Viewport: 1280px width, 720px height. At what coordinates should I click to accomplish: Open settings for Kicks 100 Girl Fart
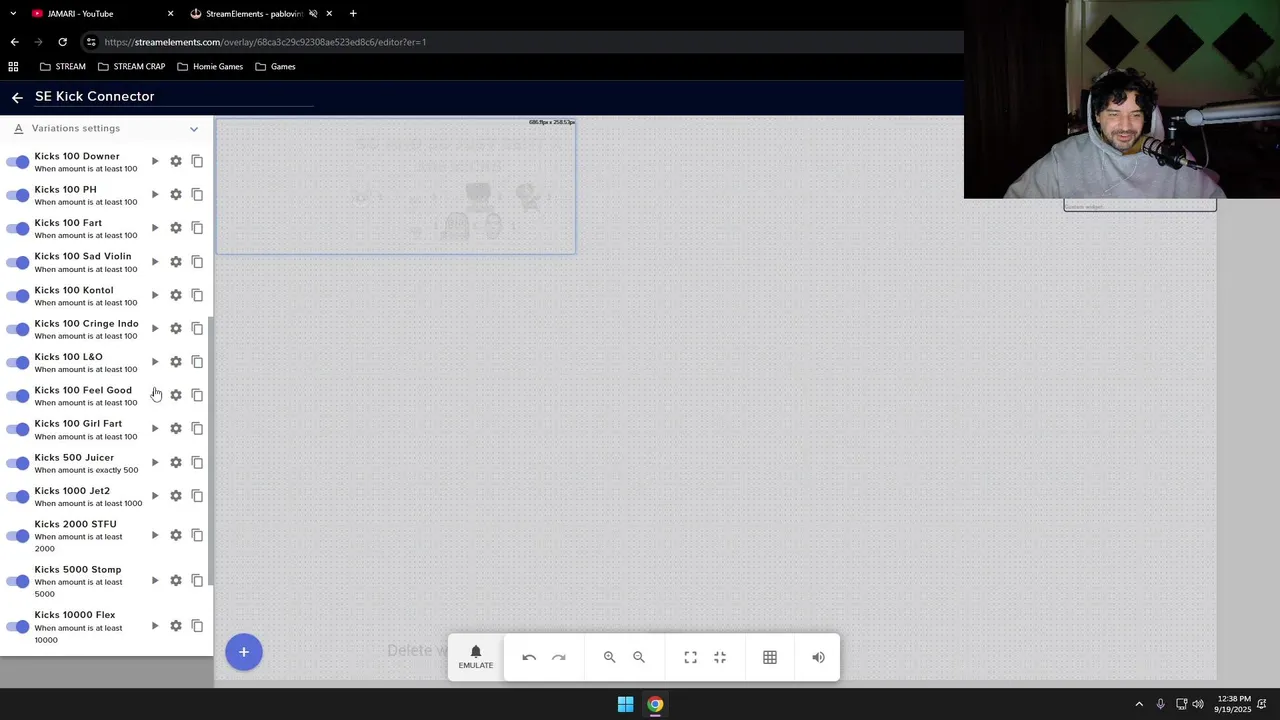[x=176, y=428]
